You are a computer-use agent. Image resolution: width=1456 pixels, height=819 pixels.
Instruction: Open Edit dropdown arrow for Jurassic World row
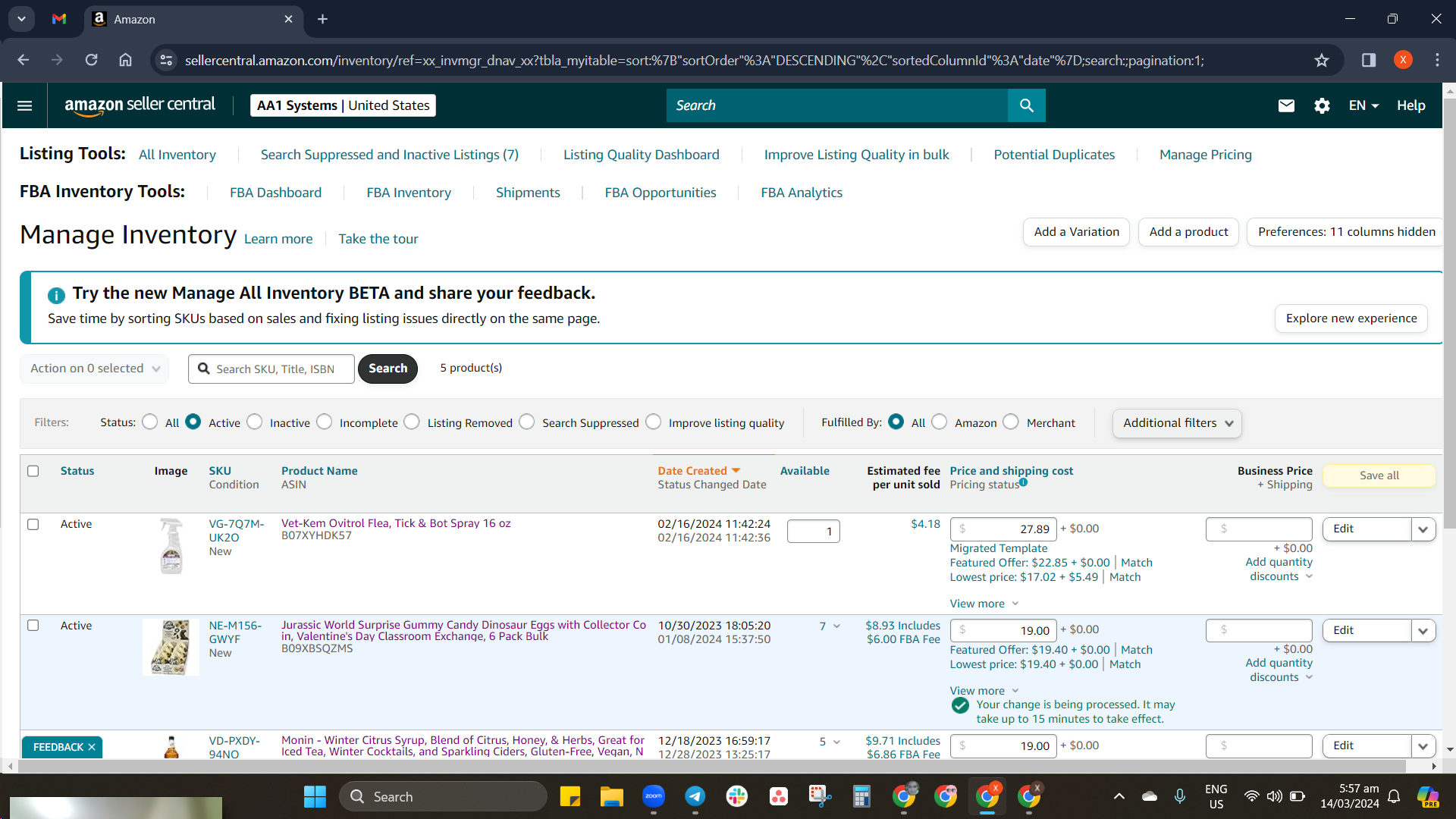tap(1423, 631)
